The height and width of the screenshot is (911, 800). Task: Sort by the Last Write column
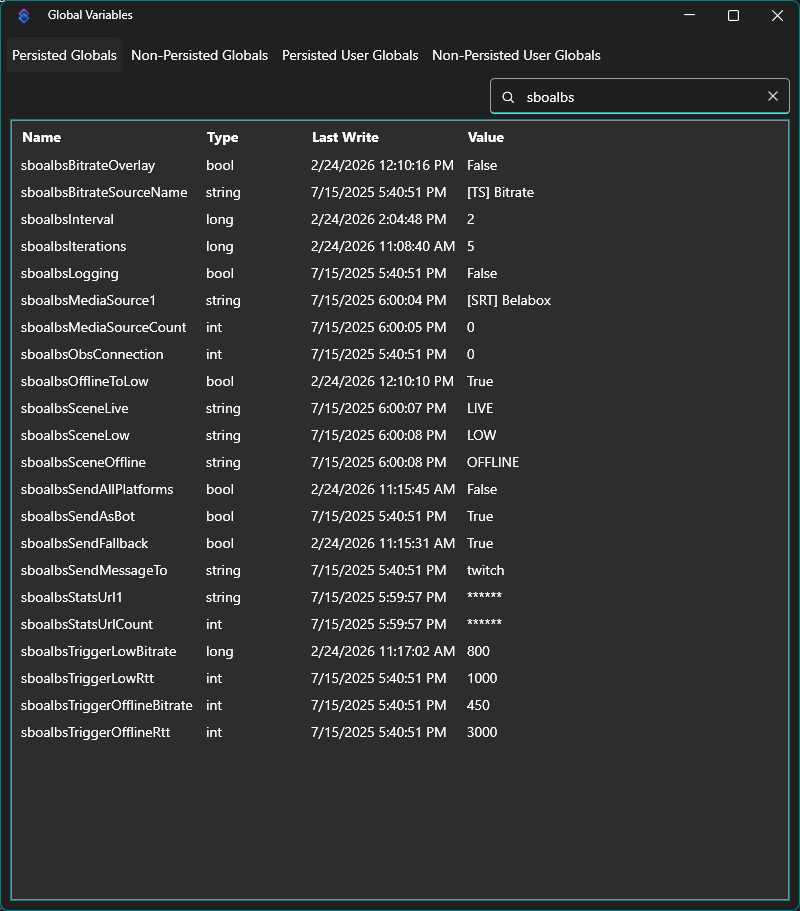pos(342,137)
